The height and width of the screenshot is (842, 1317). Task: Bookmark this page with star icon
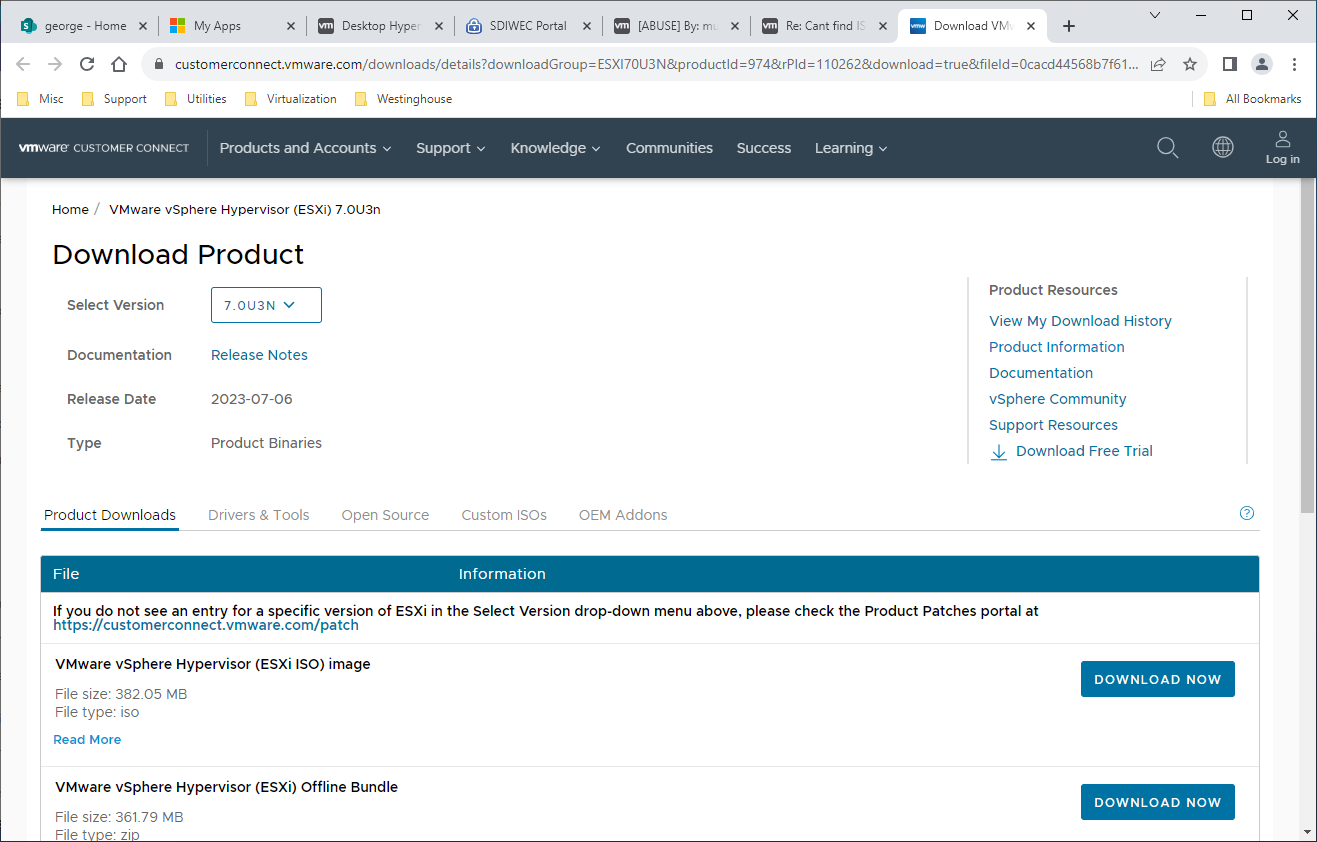click(1190, 64)
